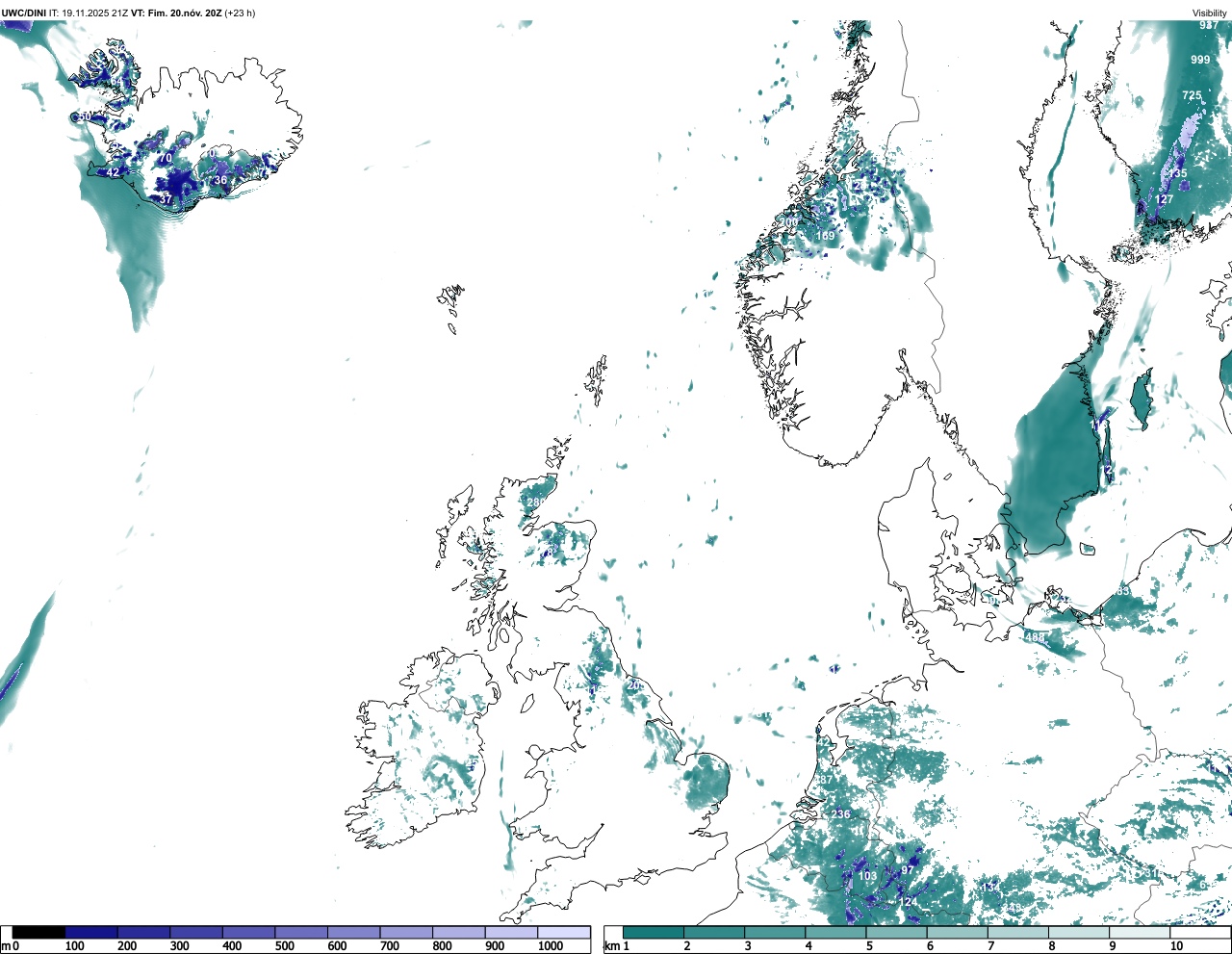Image resolution: width=1232 pixels, height=954 pixels.
Task: Click the '10' tick on the km scale
Action: pos(1176,946)
